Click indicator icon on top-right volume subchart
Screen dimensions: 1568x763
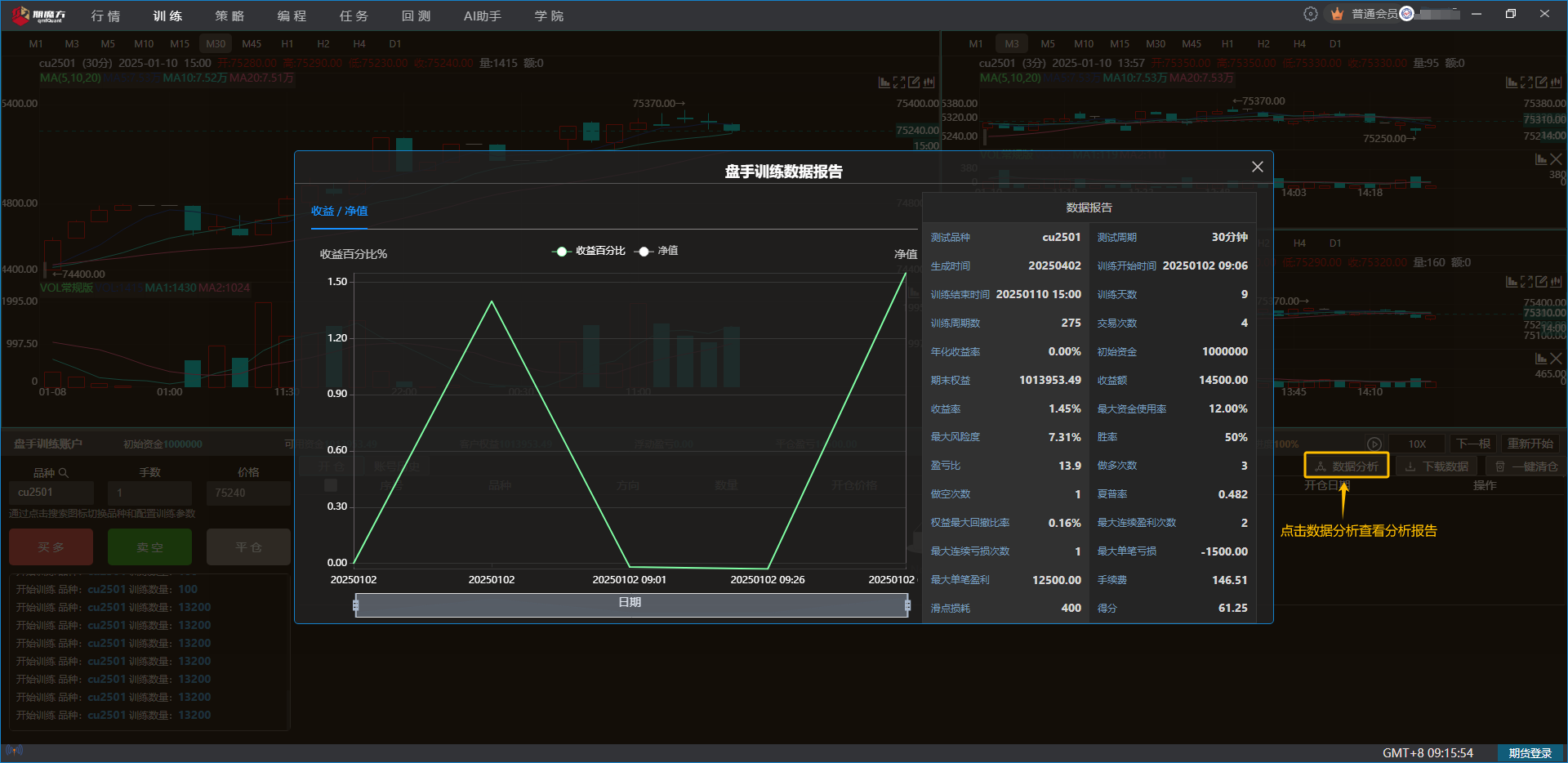point(1541,159)
